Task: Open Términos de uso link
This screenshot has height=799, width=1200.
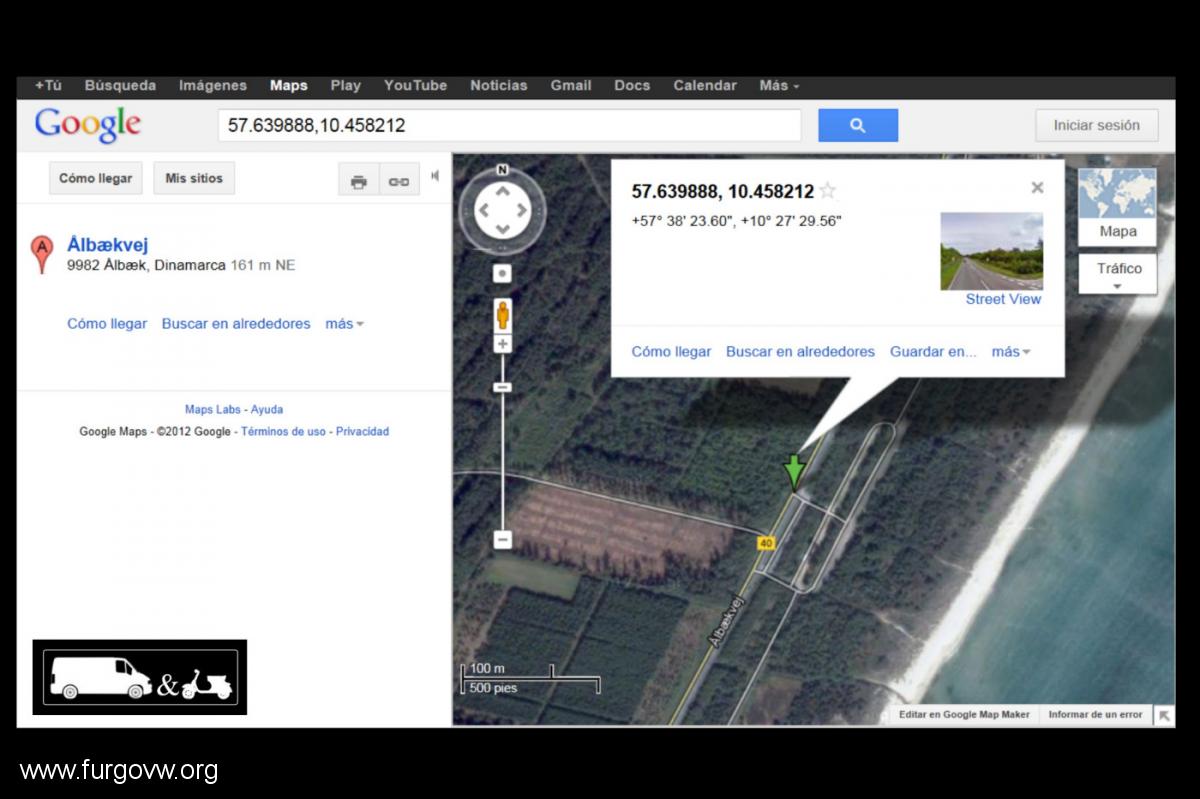Action: [284, 432]
